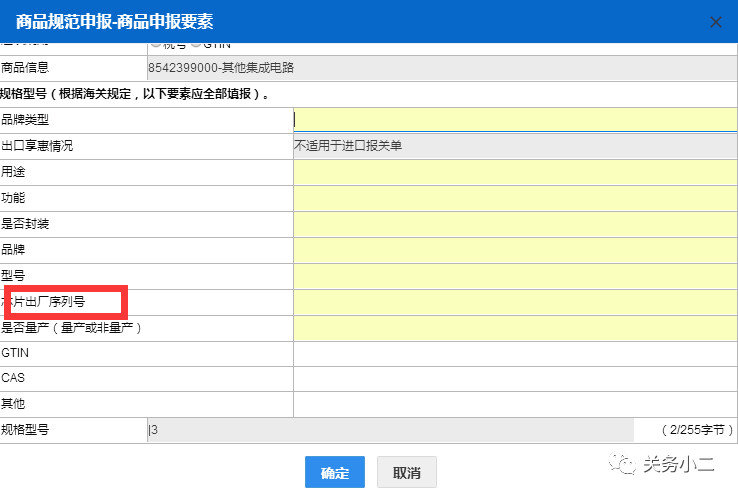The image size is (738, 496).
Task: Click the 品牌 input field
Action: [514, 250]
